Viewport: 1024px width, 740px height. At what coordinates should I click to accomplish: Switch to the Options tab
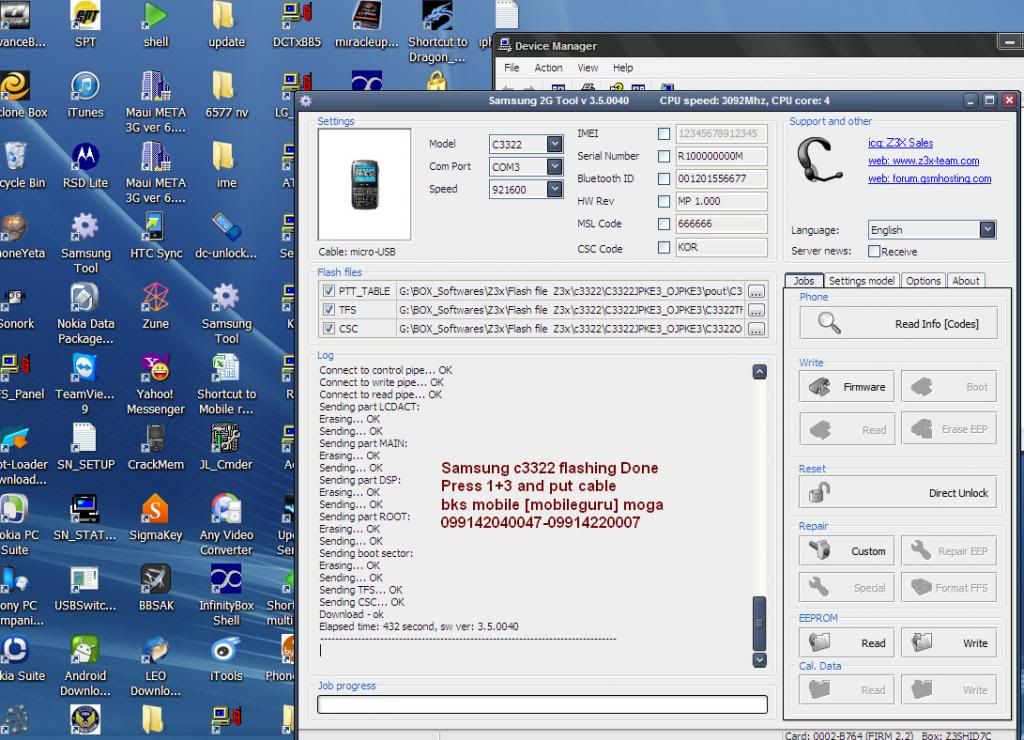pos(923,280)
